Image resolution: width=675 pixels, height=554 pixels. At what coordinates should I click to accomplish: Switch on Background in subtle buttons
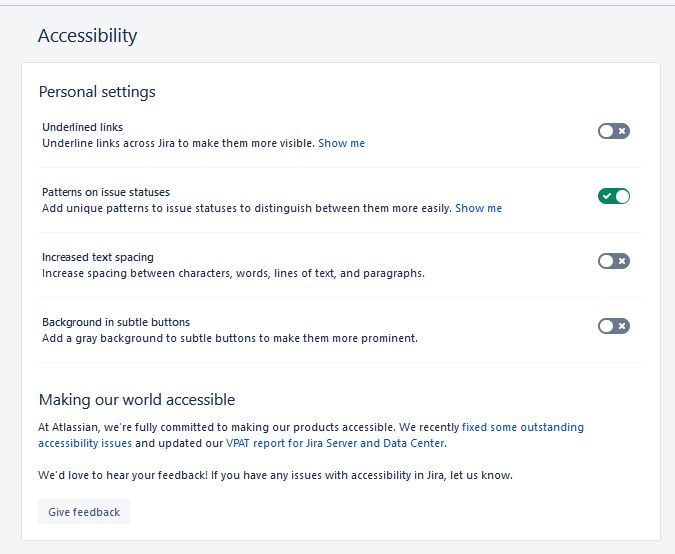click(x=613, y=326)
